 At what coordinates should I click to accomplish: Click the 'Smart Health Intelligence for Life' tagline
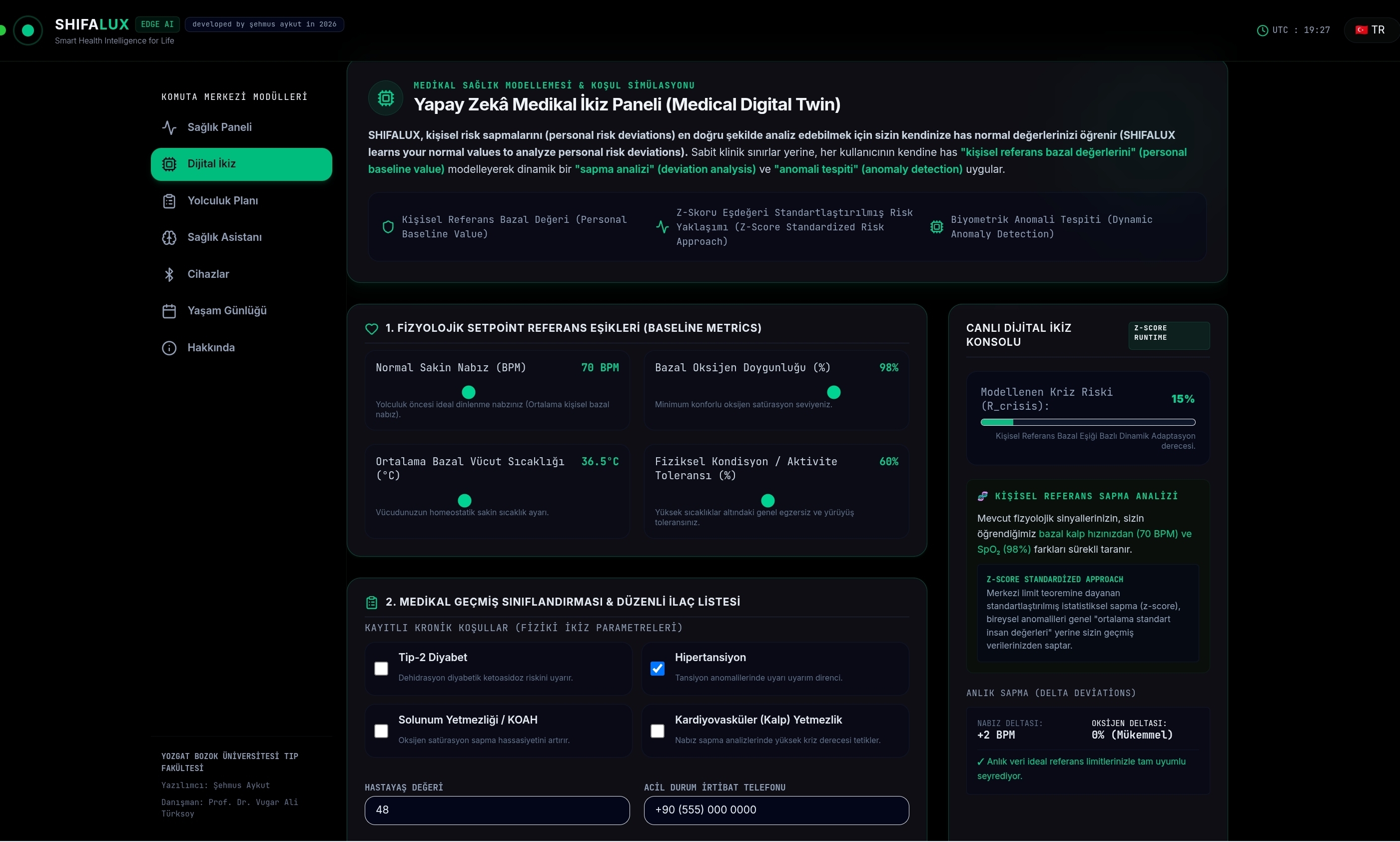click(114, 41)
